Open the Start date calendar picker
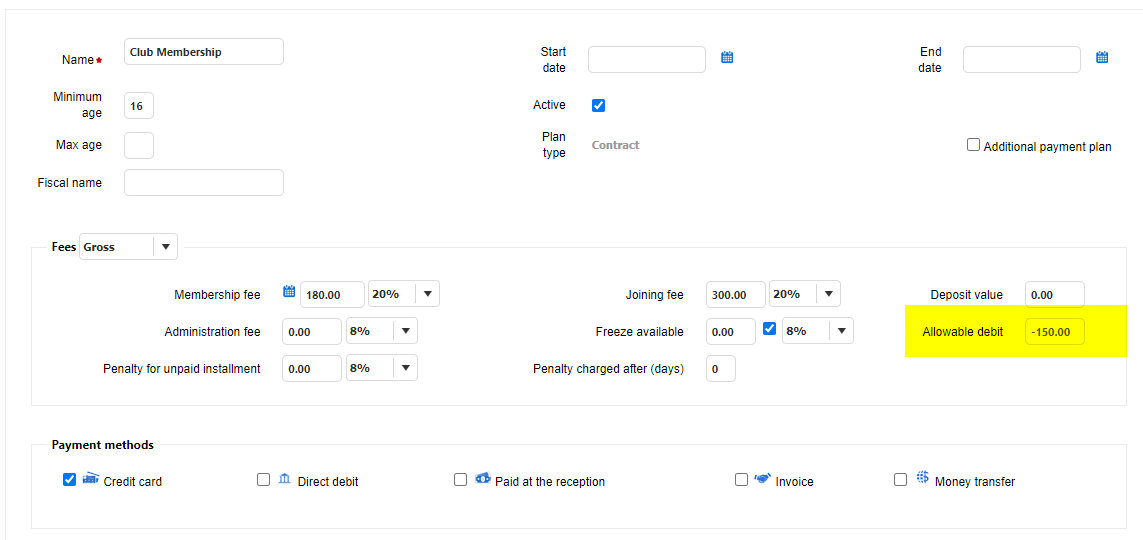The height and width of the screenshot is (540, 1143). (x=727, y=58)
